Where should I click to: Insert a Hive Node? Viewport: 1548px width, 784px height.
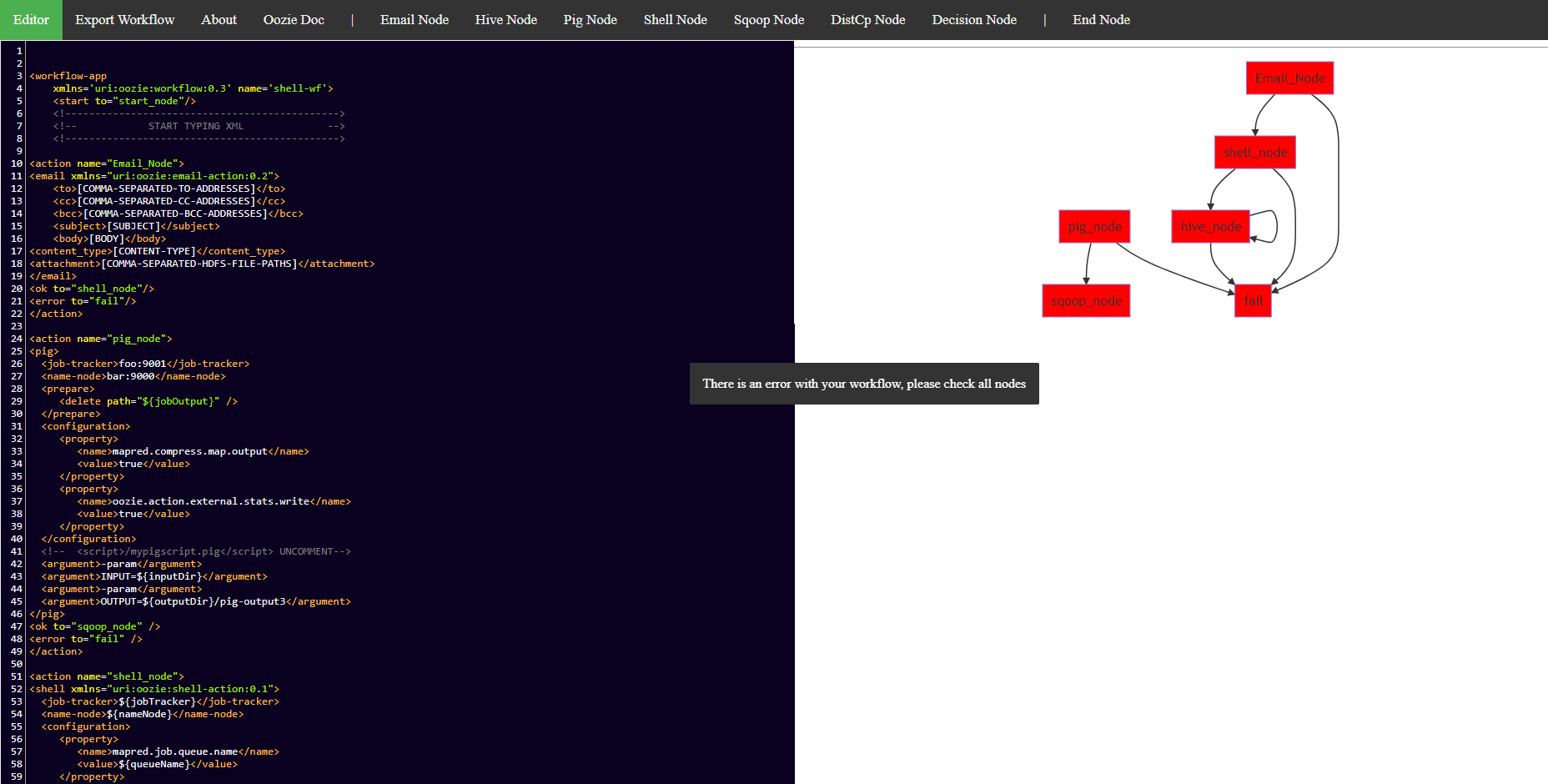(506, 20)
